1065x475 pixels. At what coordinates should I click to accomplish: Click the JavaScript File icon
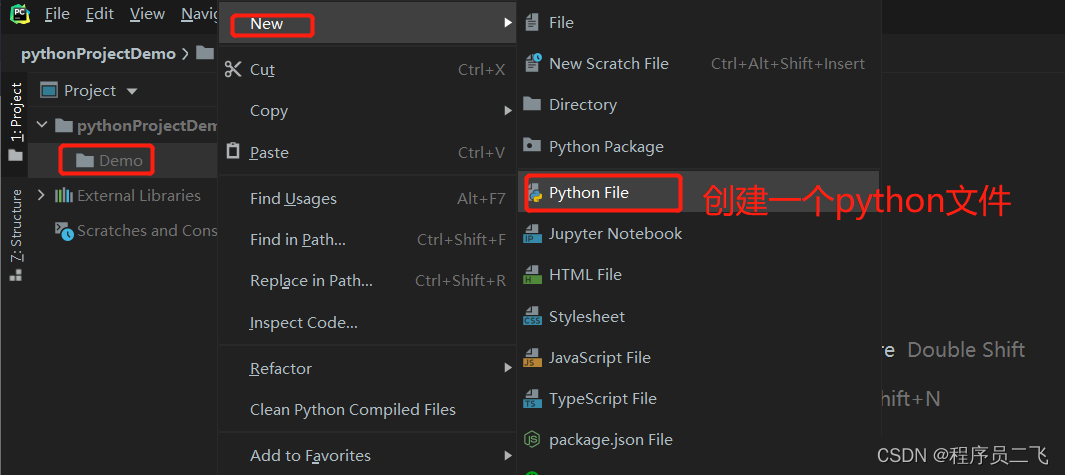pos(532,358)
